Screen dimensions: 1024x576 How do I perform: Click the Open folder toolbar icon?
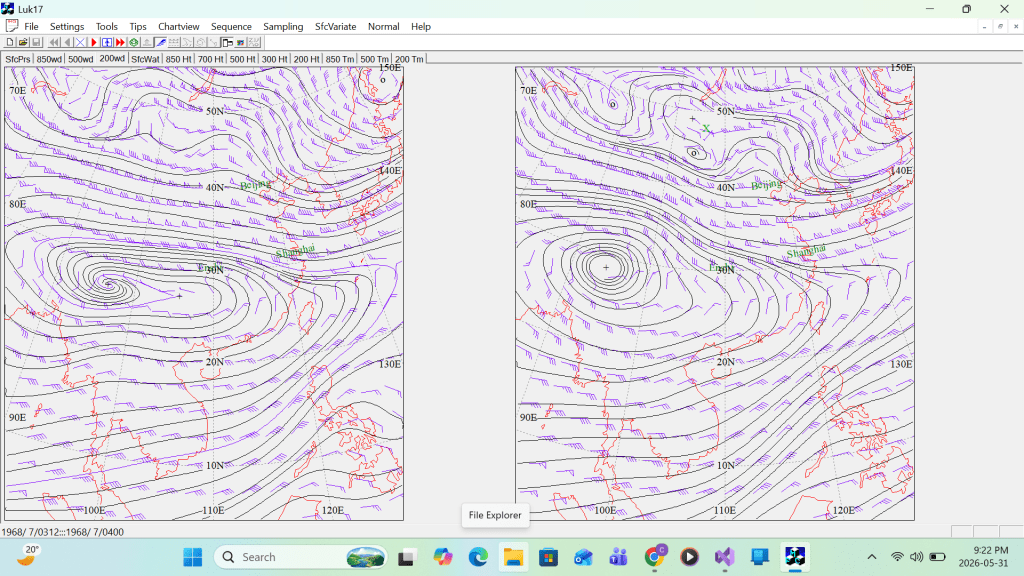tap(23, 42)
